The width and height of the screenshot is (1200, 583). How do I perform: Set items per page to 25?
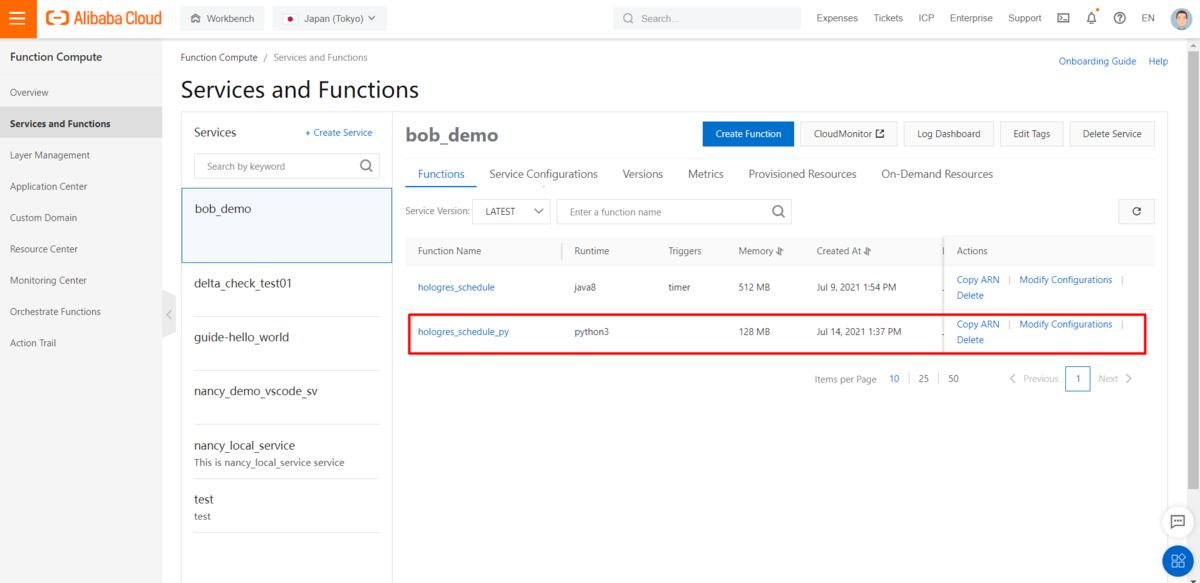923,379
